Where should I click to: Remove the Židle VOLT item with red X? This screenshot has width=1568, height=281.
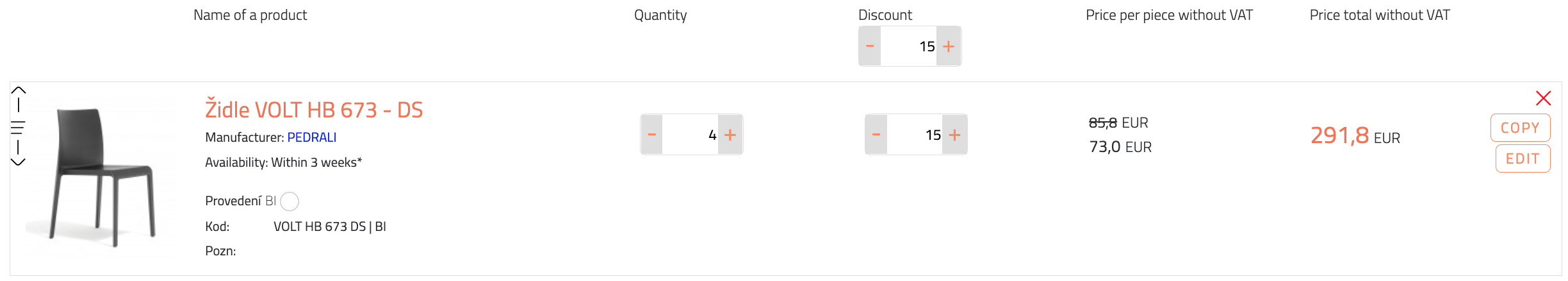1543,98
